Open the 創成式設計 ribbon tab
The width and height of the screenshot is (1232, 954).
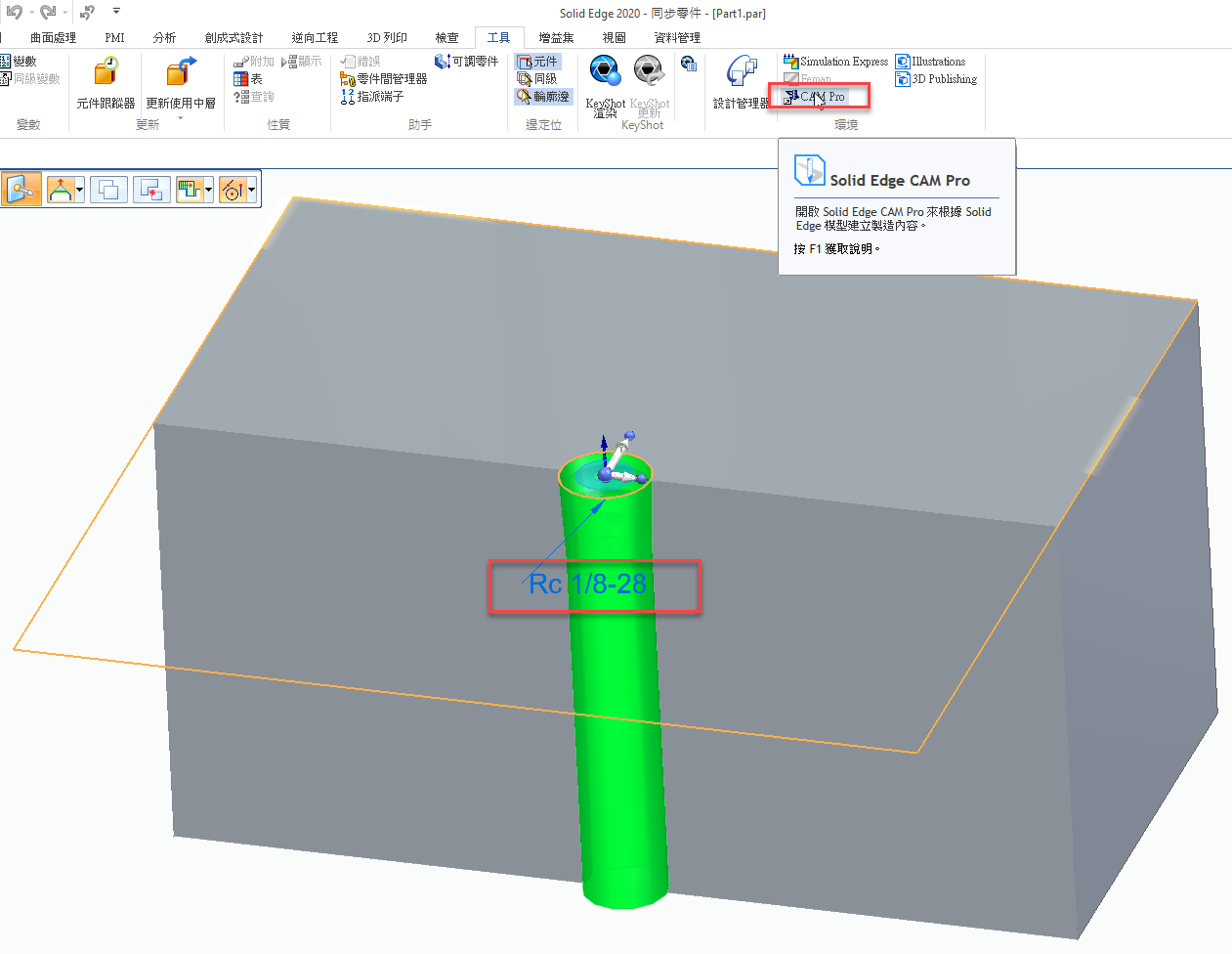point(234,38)
